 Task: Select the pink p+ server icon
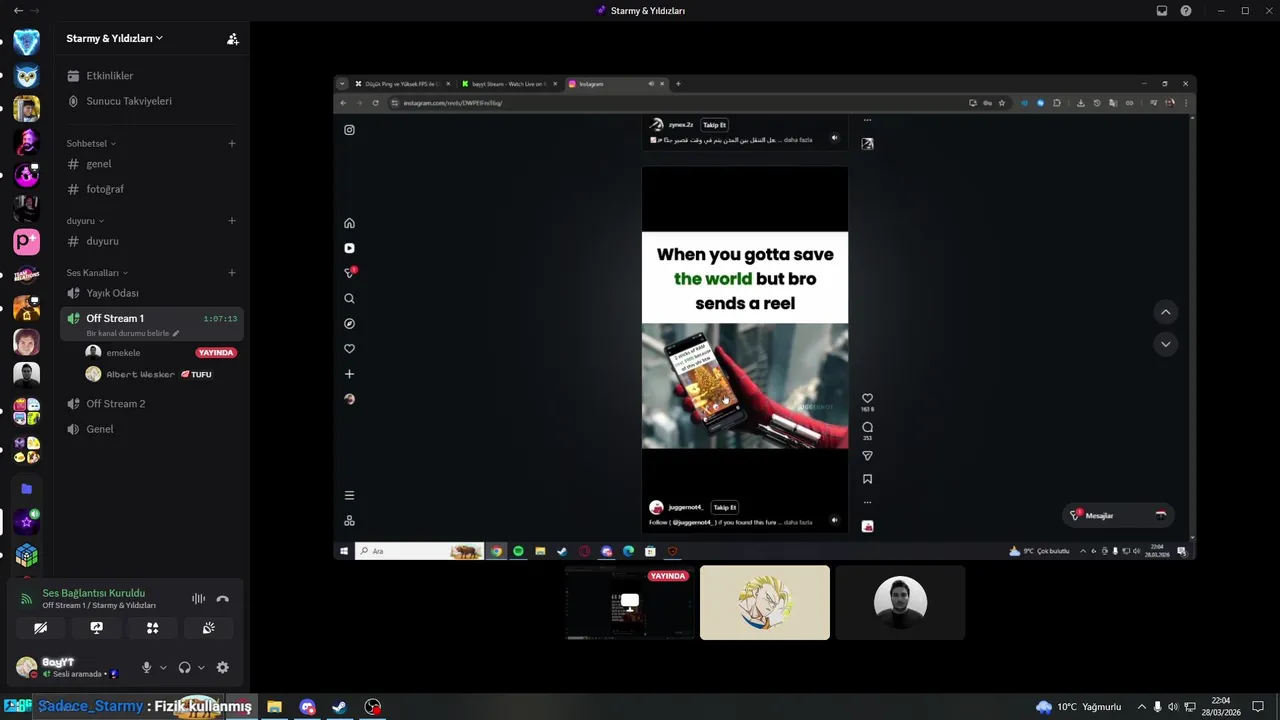(x=27, y=241)
